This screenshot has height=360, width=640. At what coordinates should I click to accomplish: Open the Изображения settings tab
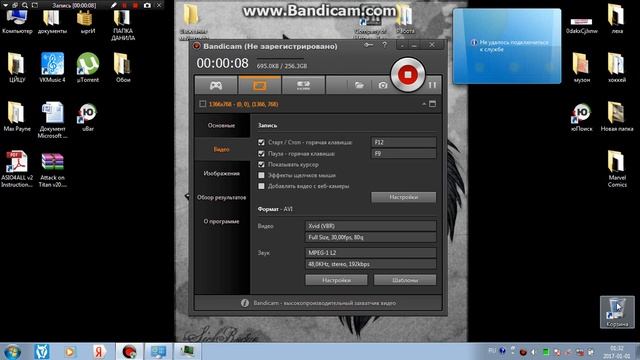click(x=221, y=173)
